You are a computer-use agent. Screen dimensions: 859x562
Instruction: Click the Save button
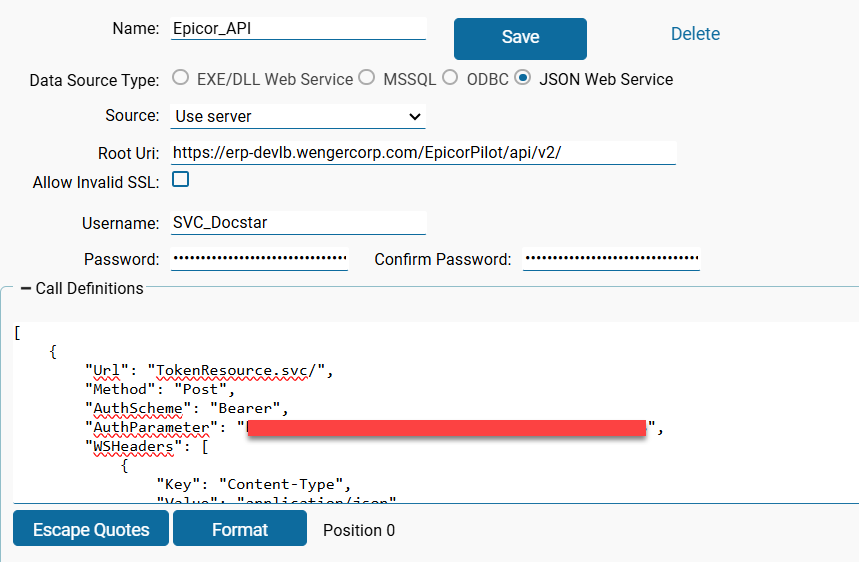click(x=520, y=38)
